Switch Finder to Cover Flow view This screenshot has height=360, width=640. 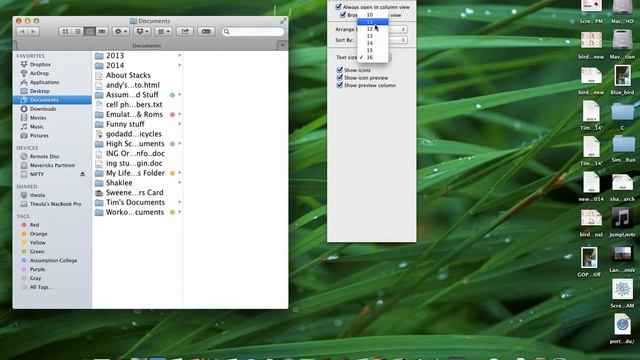click(x=102, y=31)
